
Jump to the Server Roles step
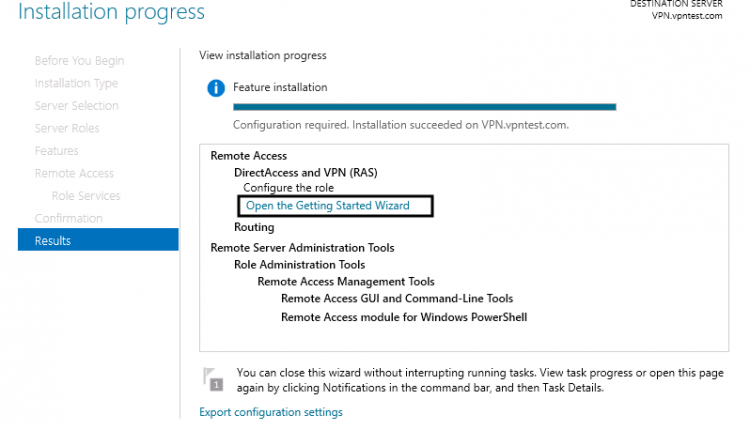tap(67, 128)
